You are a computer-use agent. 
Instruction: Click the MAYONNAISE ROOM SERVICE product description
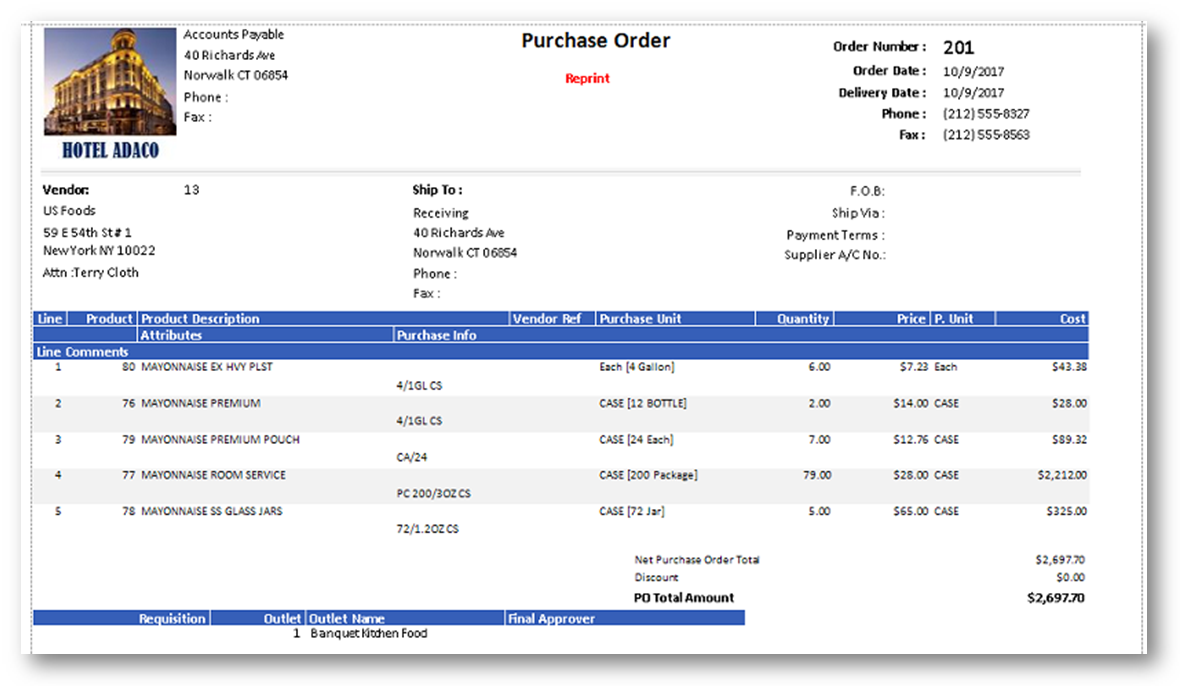click(x=213, y=475)
